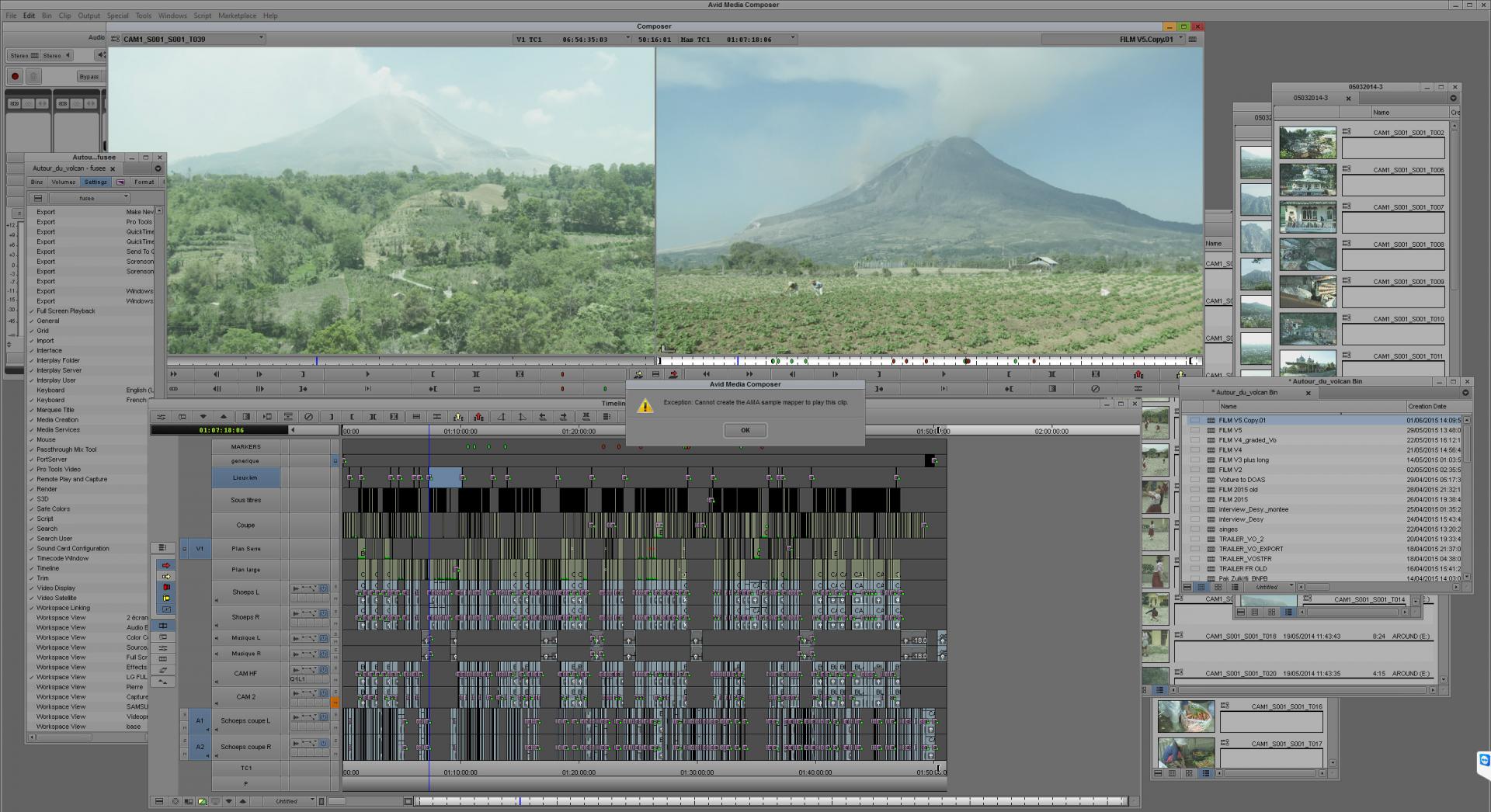Image resolution: width=1491 pixels, height=812 pixels.
Task: Toggle the V1 track selector
Action: (x=200, y=549)
